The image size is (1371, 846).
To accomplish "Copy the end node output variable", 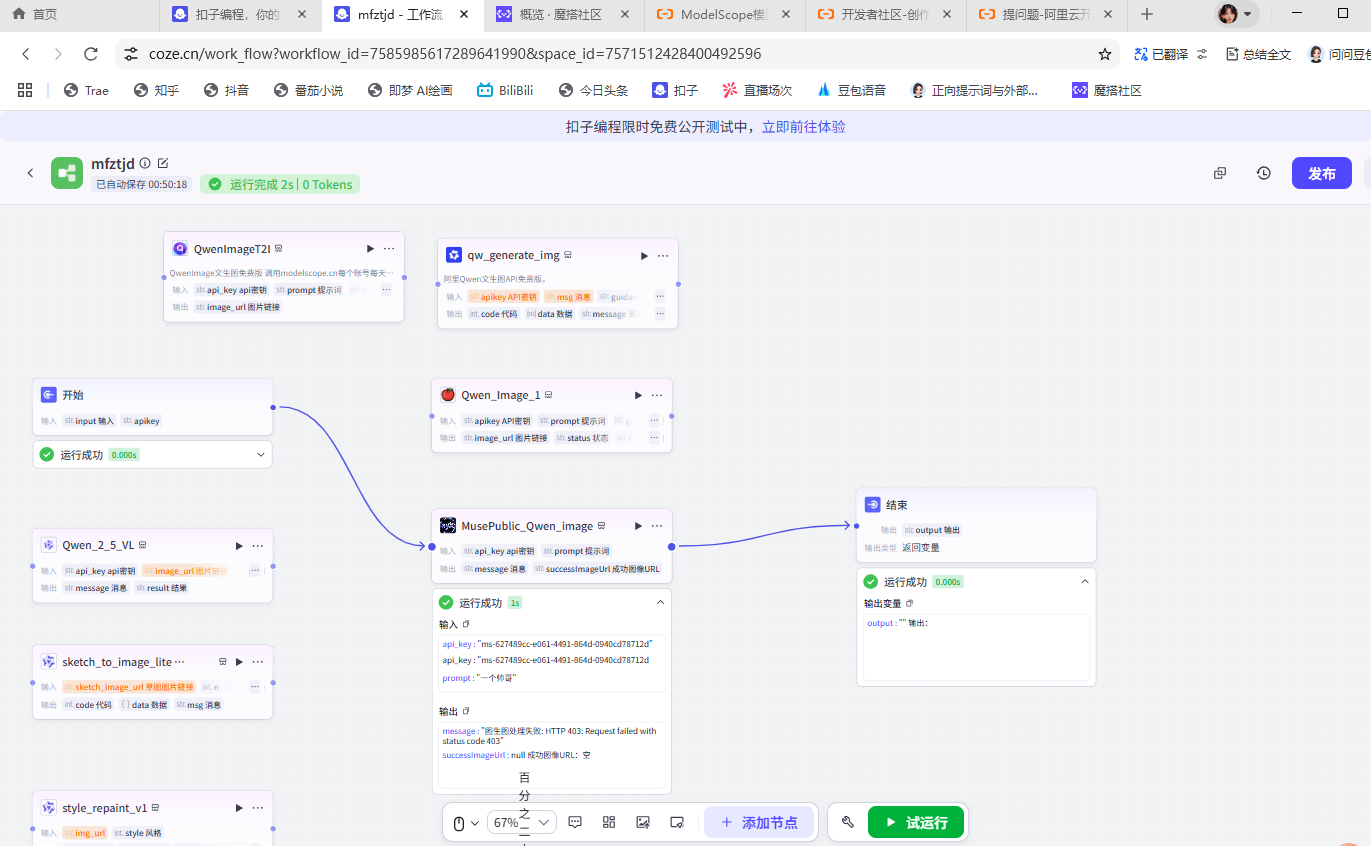I will click(909, 603).
